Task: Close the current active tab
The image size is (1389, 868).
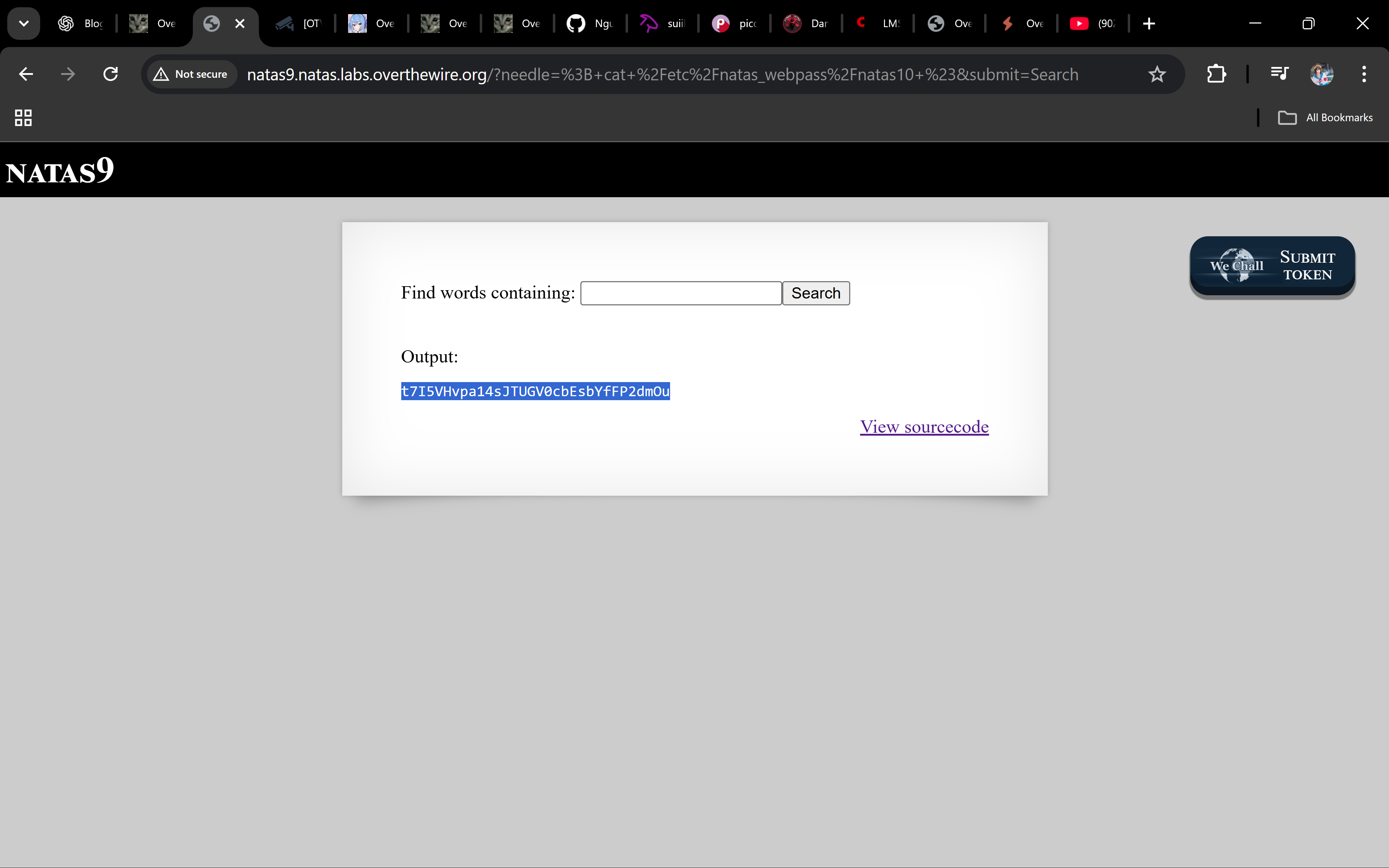Action: [x=240, y=24]
